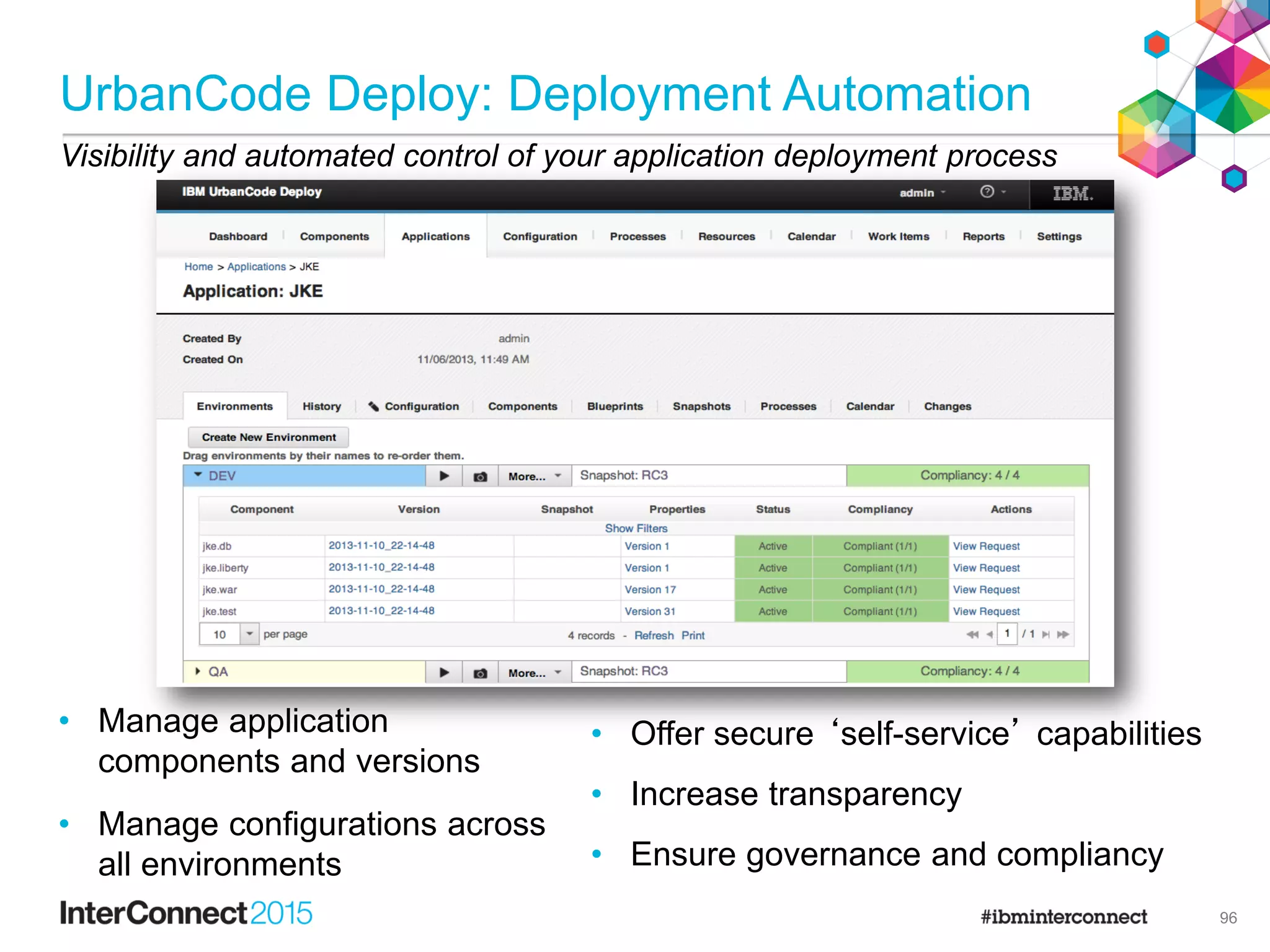Click the Print link
Image resolution: width=1270 pixels, height=952 pixels.
693,635
